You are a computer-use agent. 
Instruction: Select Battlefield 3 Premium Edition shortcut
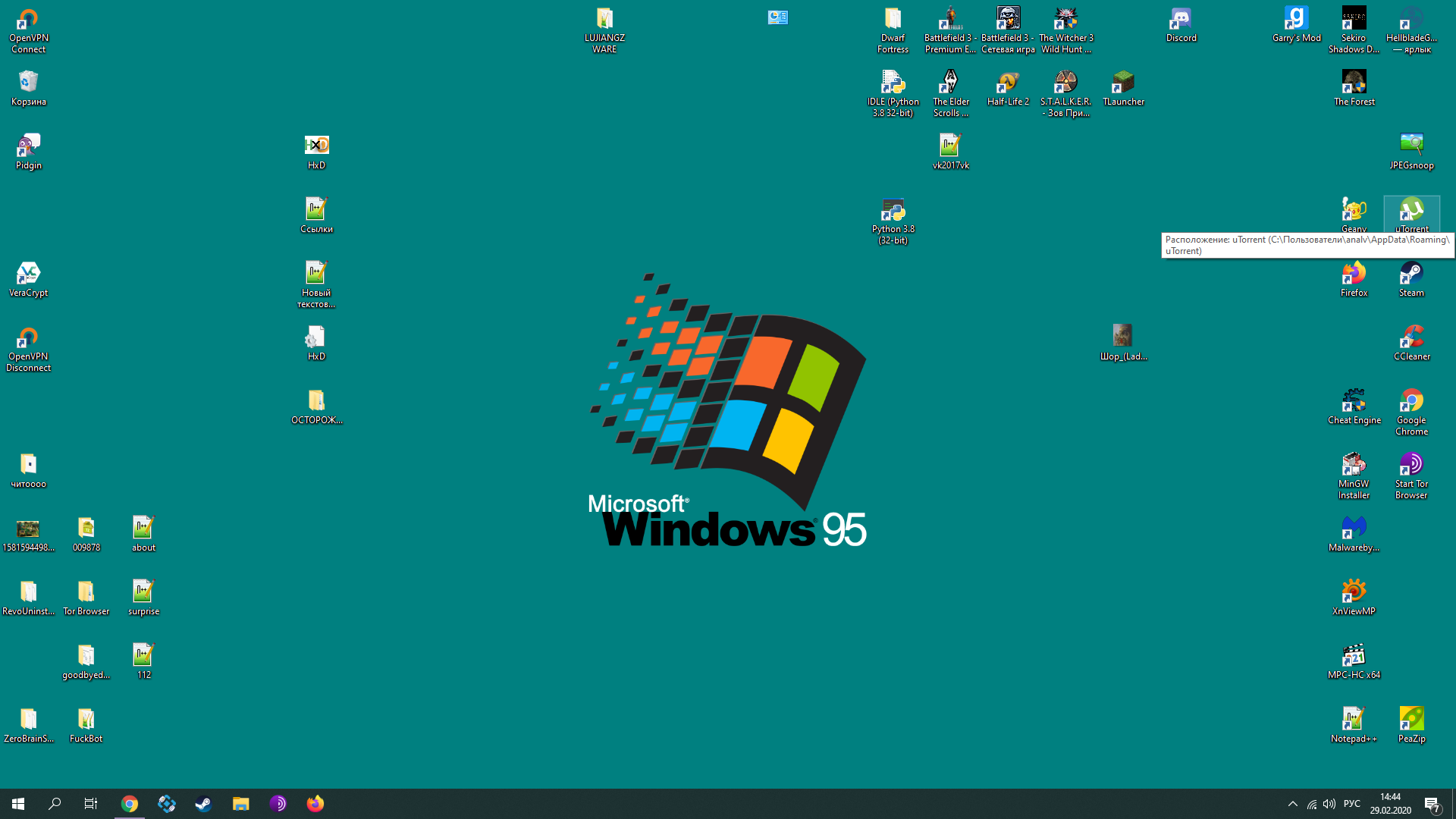tap(950, 30)
